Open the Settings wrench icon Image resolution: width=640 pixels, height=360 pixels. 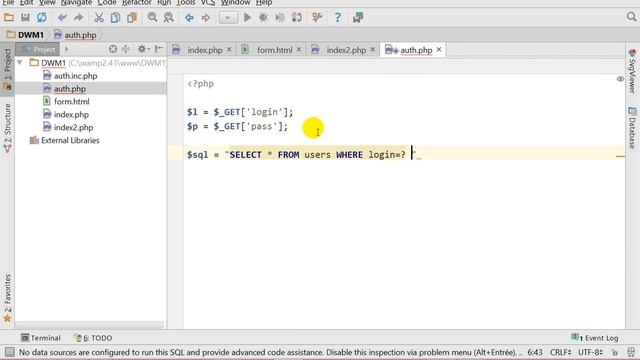pyautogui.click(x=317, y=18)
